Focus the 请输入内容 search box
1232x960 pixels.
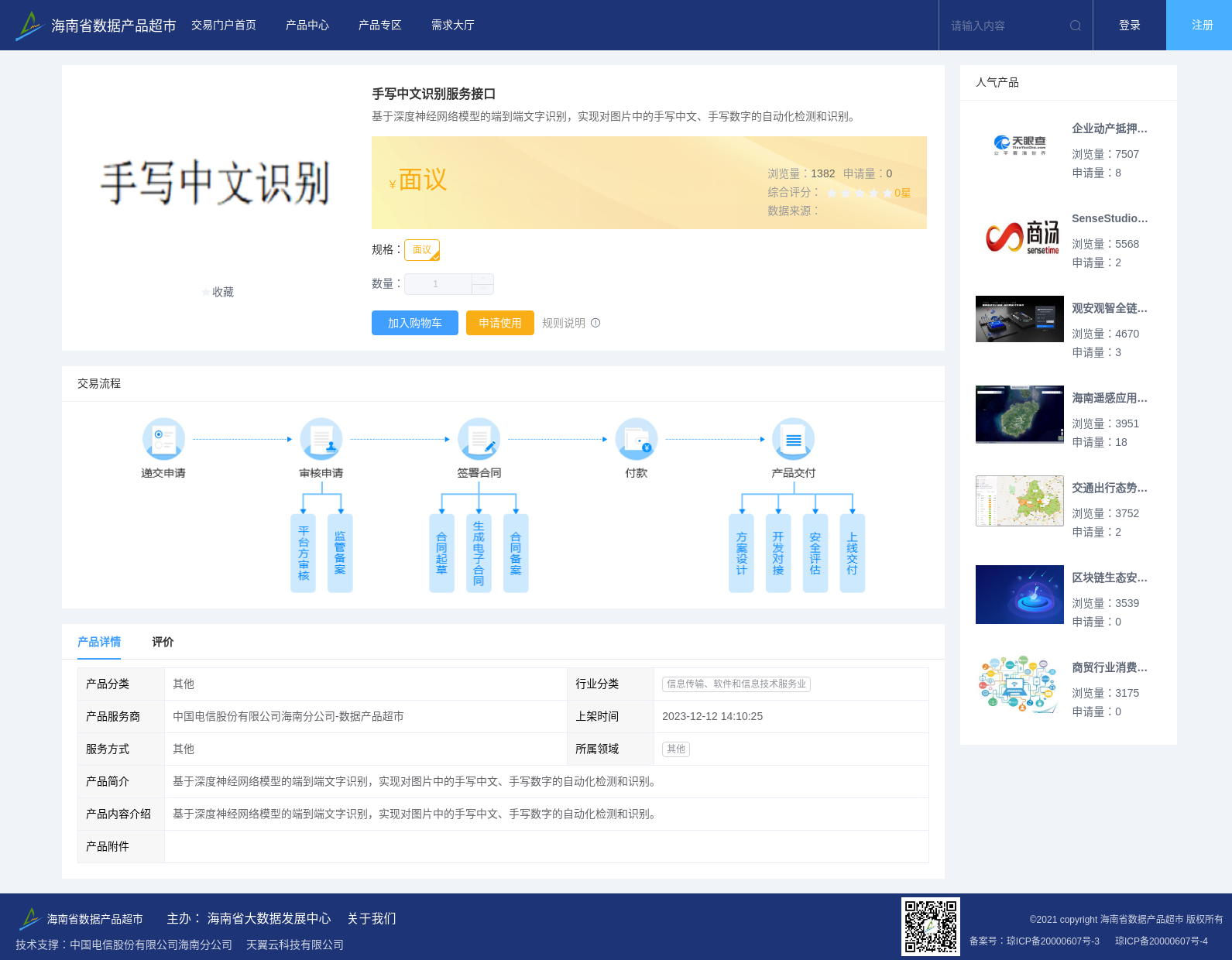[1007, 26]
